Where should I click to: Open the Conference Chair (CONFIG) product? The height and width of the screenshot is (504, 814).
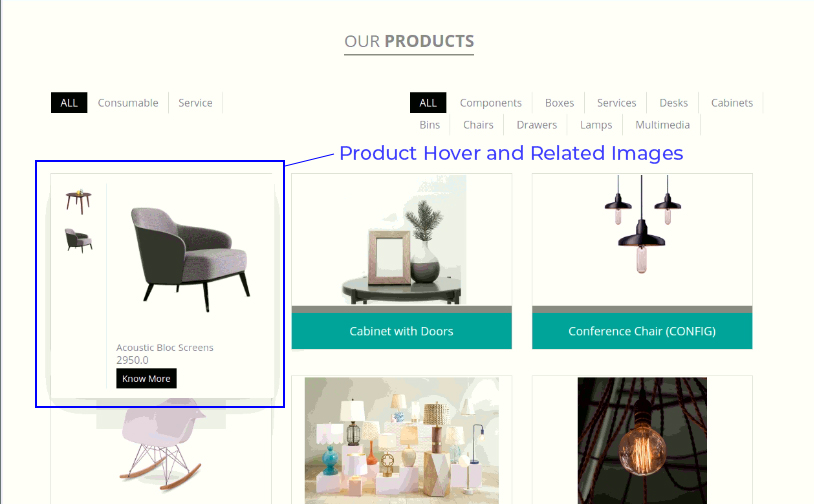pos(642,331)
